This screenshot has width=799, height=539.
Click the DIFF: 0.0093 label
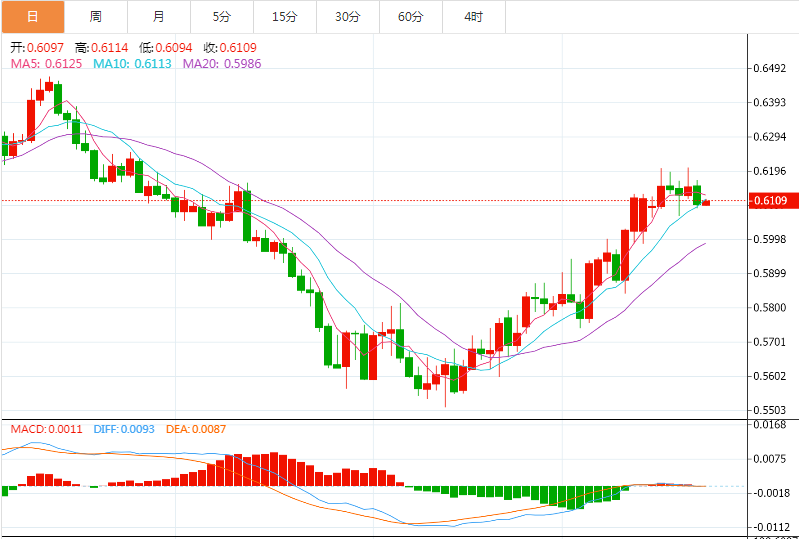(124, 429)
